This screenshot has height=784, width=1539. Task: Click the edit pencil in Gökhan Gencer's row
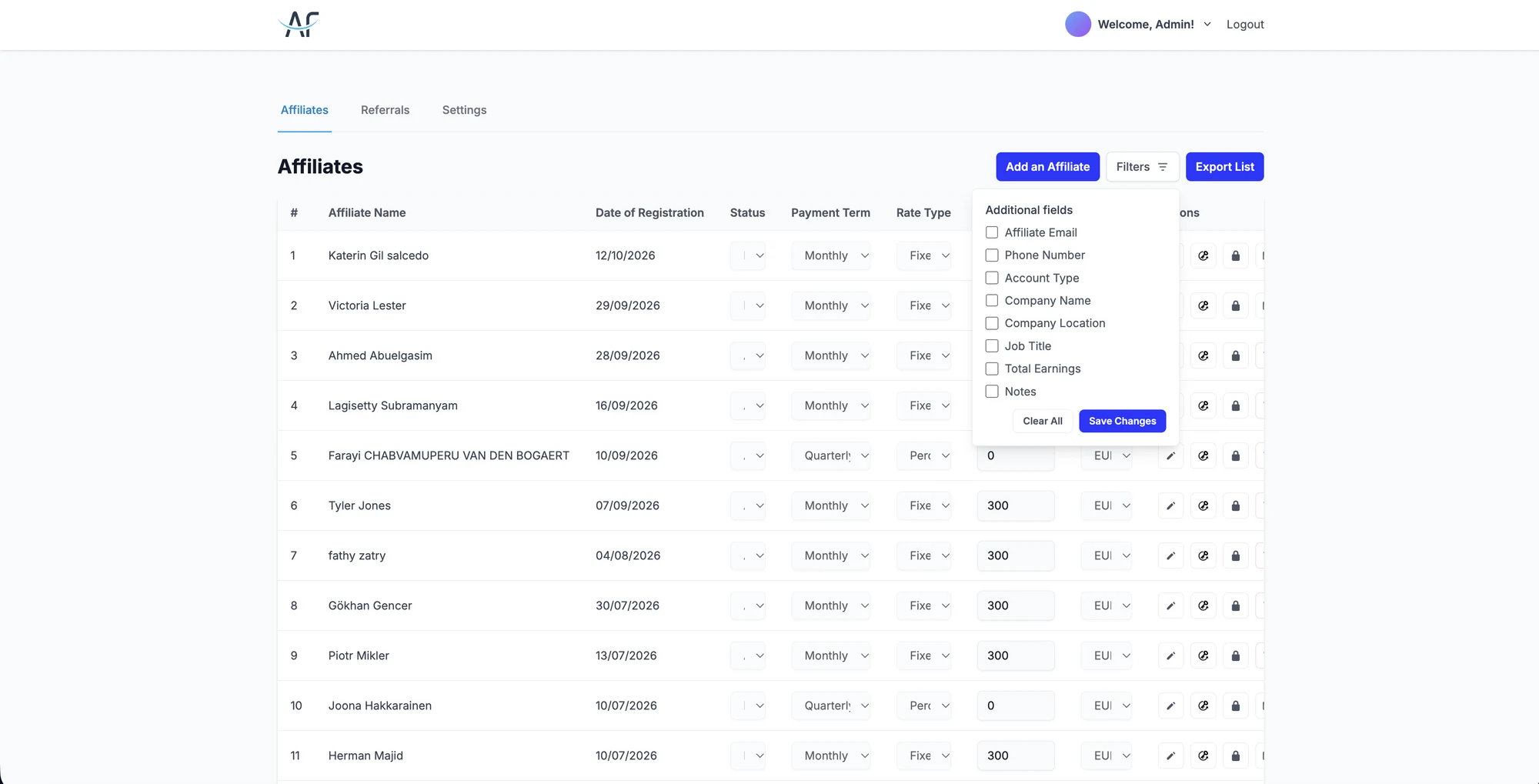(1170, 606)
